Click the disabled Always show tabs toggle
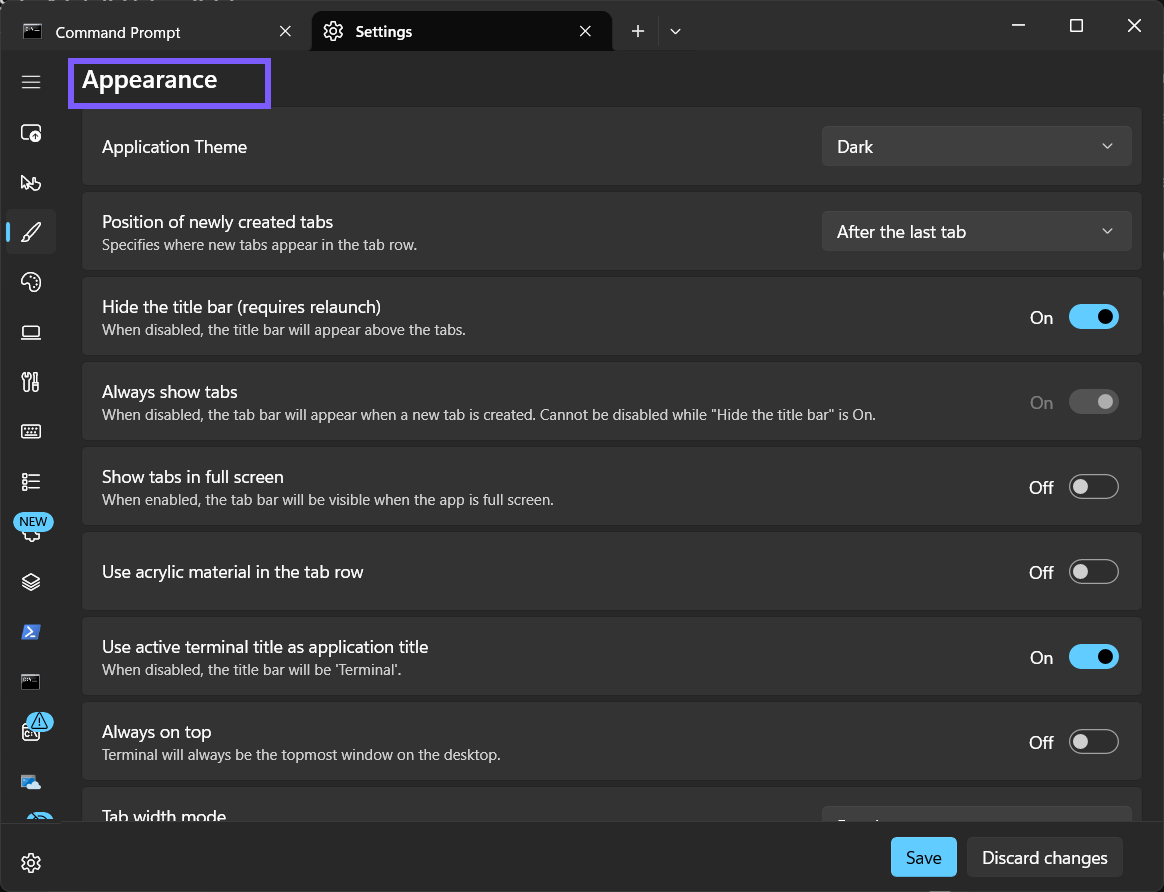 tap(1093, 402)
